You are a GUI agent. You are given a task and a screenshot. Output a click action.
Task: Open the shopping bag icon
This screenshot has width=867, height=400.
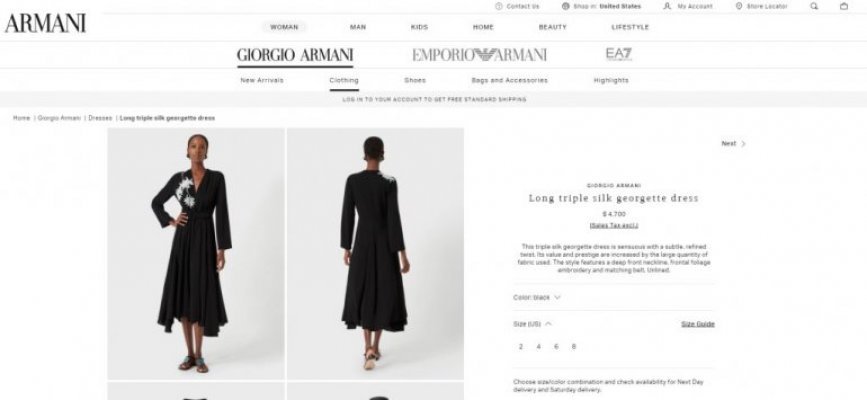click(844, 6)
